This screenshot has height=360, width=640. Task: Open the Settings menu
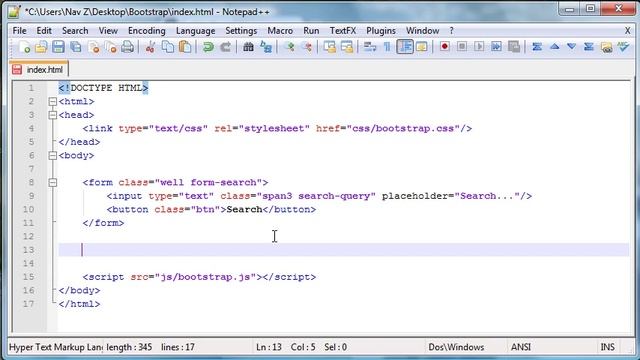(x=241, y=31)
